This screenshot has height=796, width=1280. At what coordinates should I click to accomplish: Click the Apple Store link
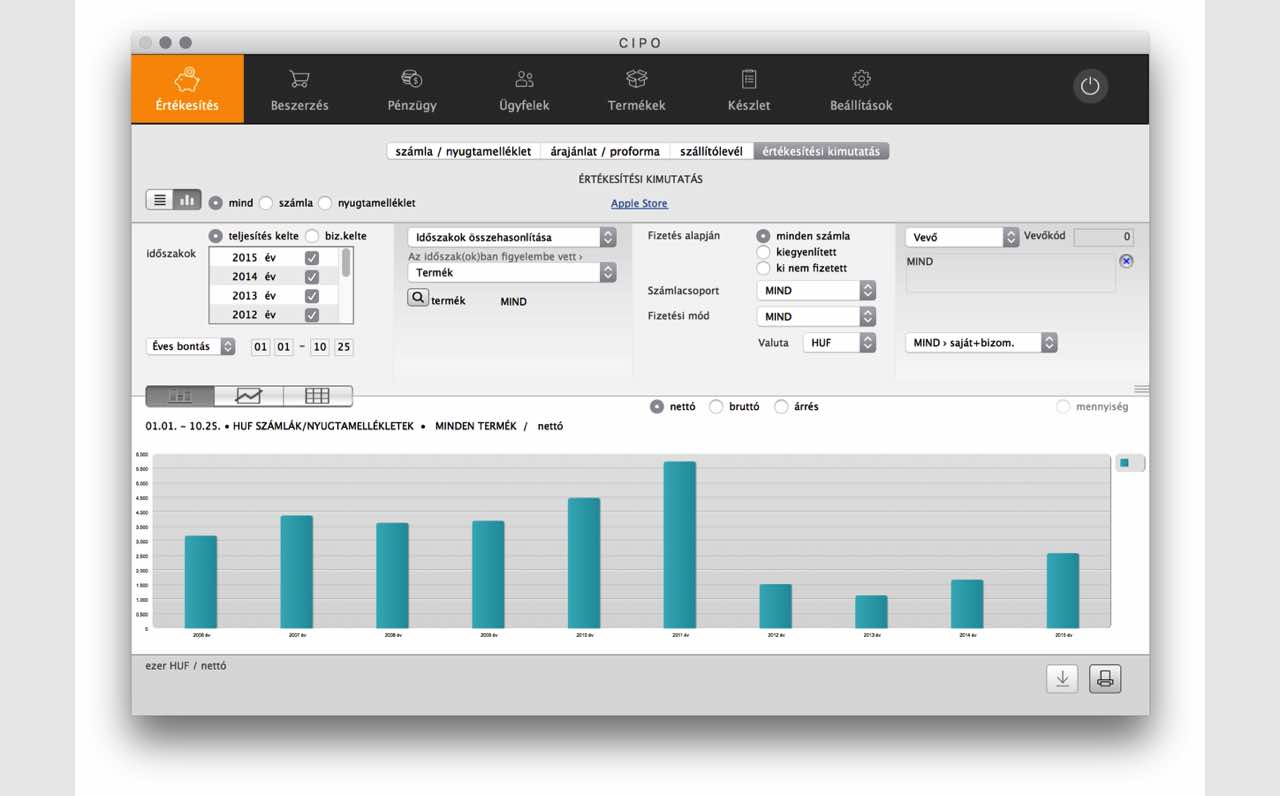tap(639, 204)
